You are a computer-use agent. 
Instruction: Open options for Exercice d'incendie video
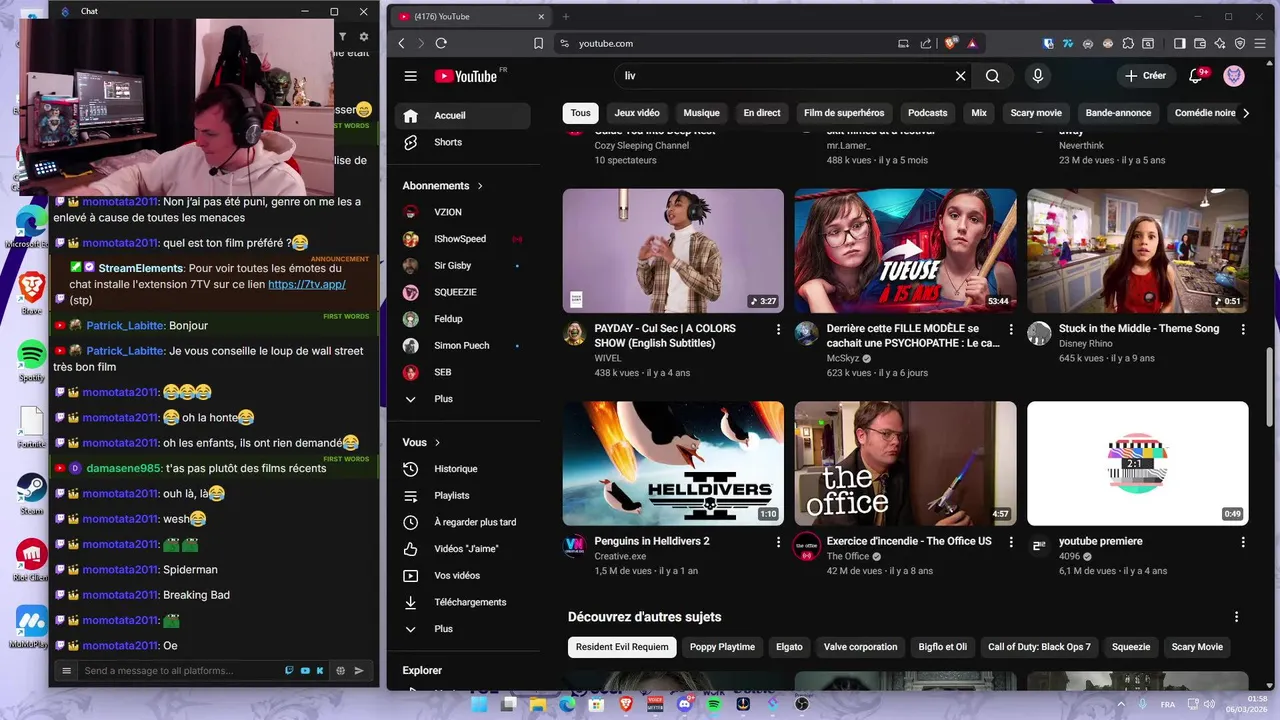pos(1011,542)
